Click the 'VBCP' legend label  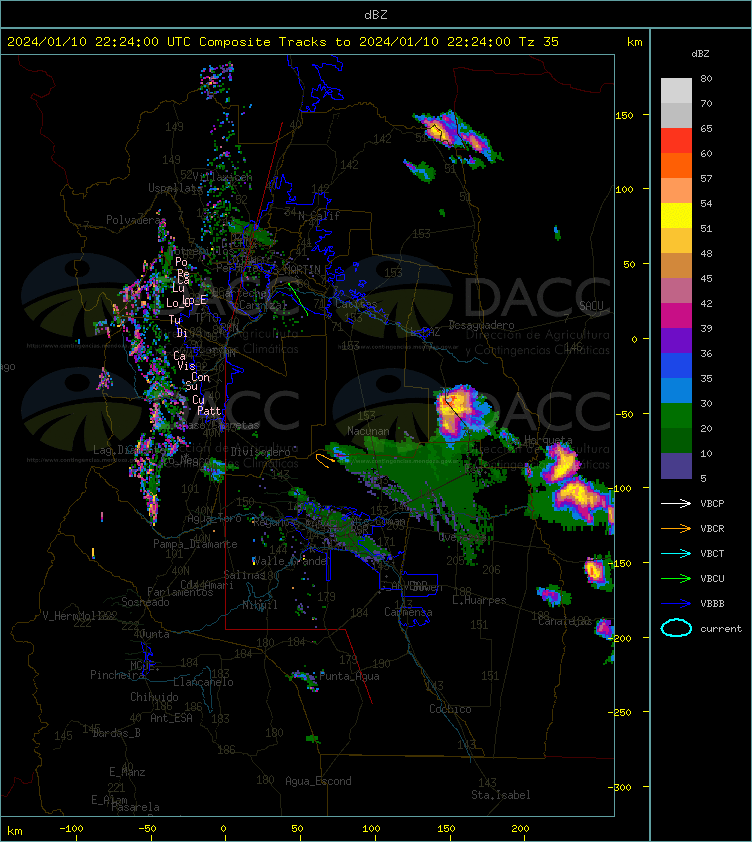712,504
